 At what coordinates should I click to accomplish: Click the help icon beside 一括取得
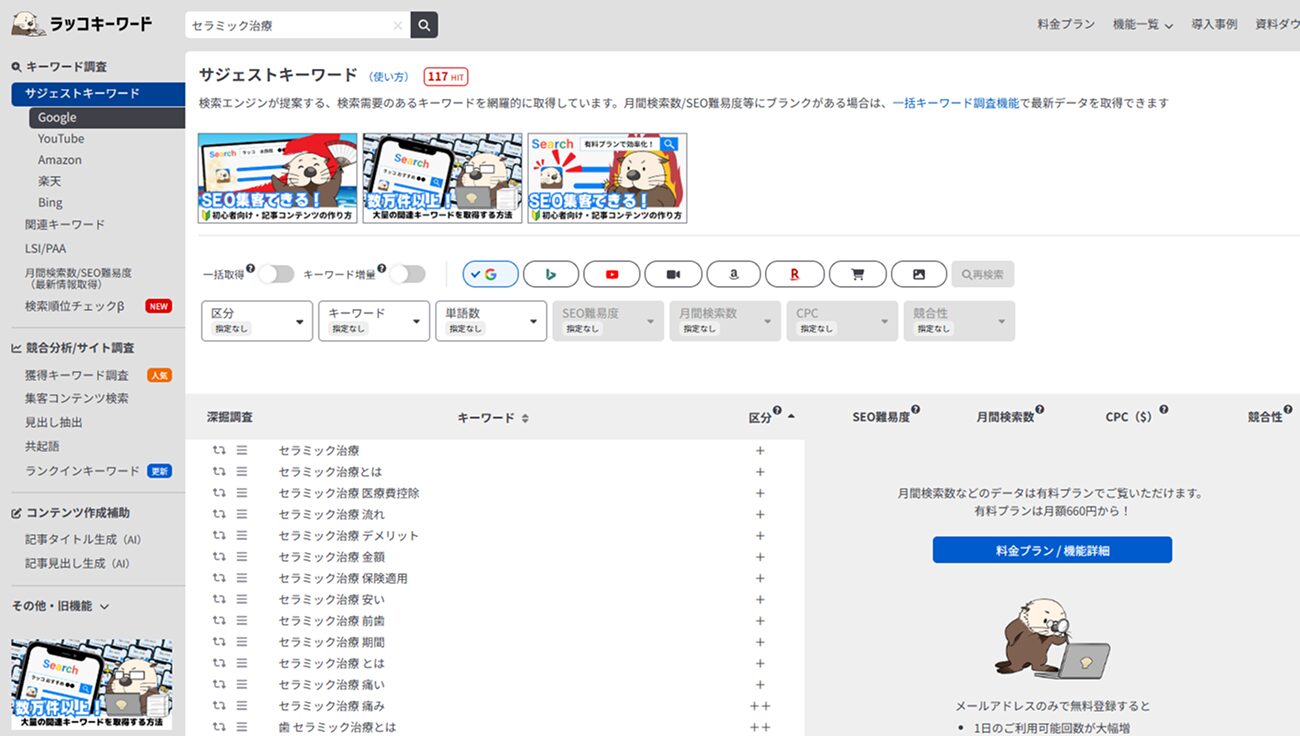250,268
